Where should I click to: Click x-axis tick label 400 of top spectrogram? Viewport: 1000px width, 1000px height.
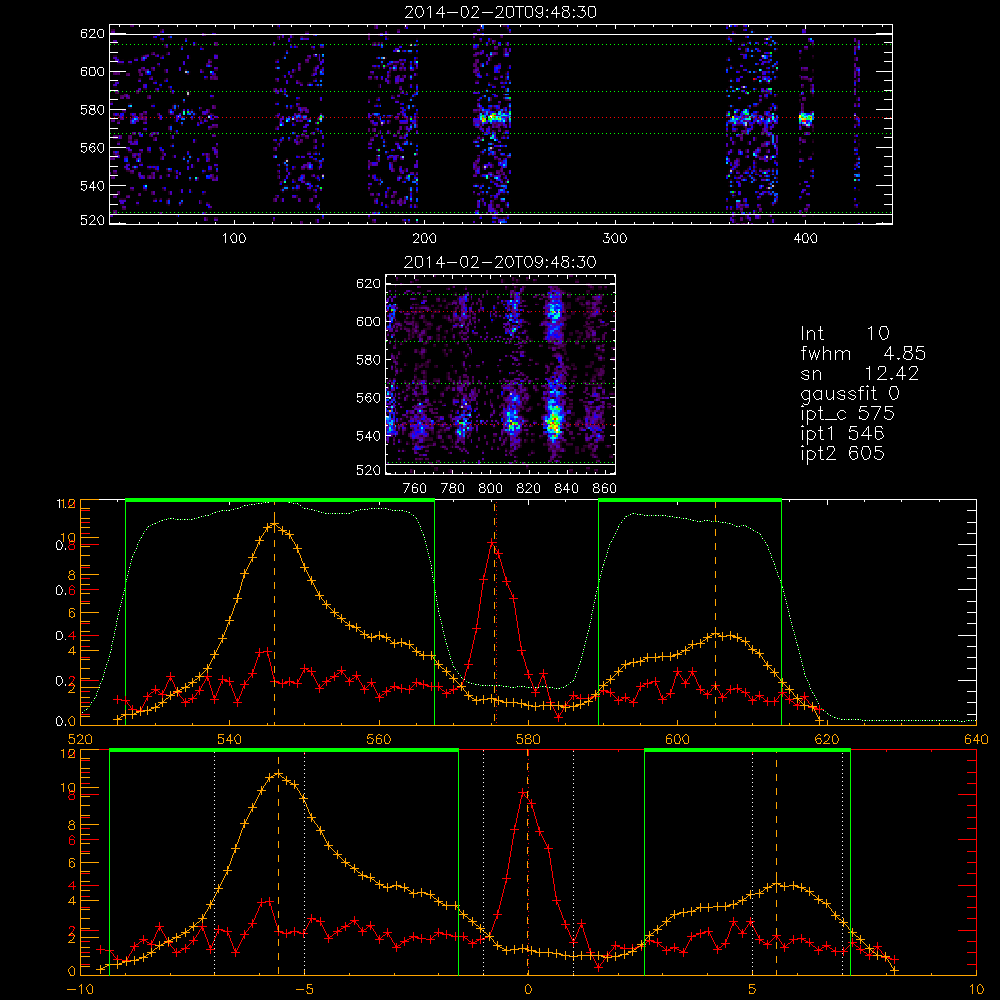805,239
